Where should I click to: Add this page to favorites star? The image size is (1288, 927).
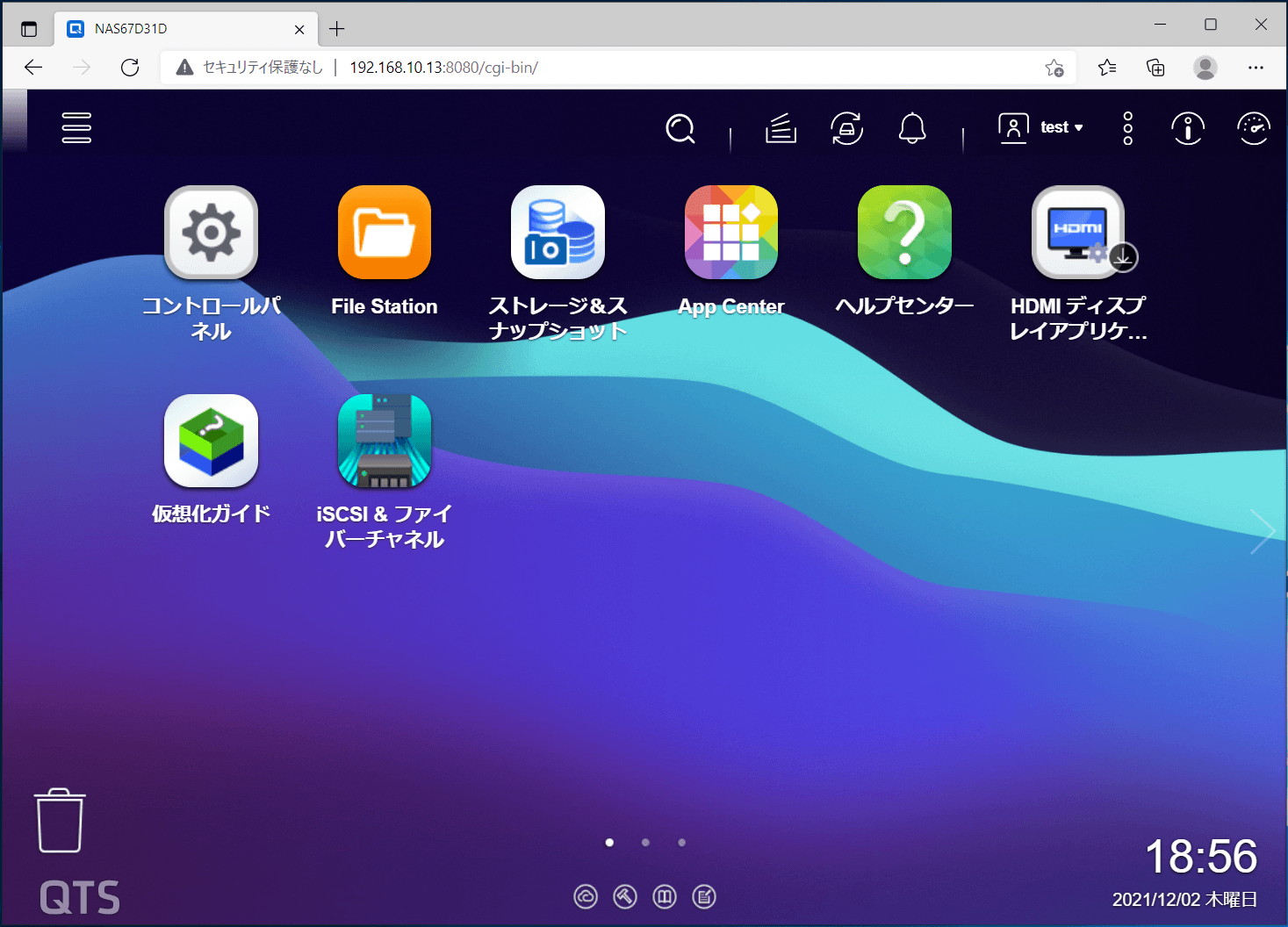click(x=1054, y=68)
